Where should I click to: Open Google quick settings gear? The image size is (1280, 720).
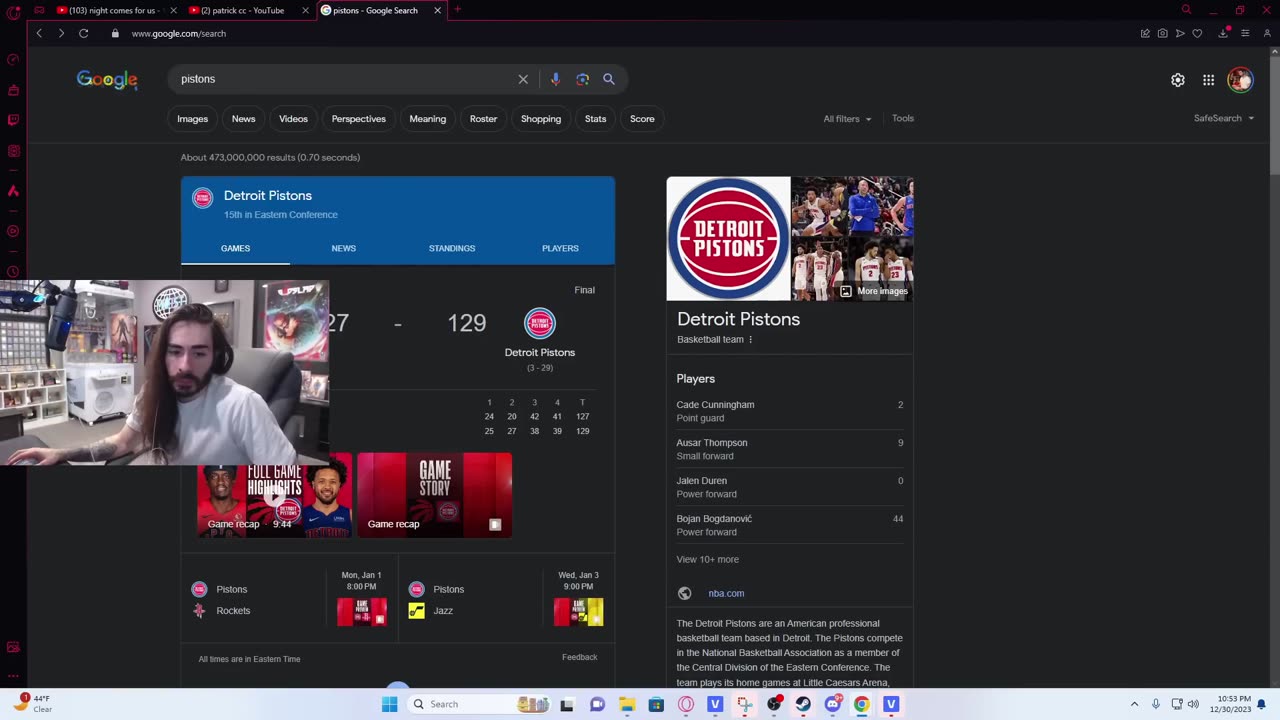click(x=1178, y=80)
